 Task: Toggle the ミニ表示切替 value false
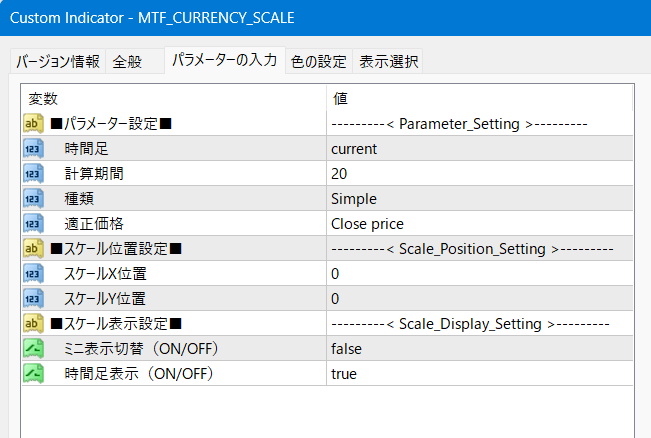[x=480, y=348]
